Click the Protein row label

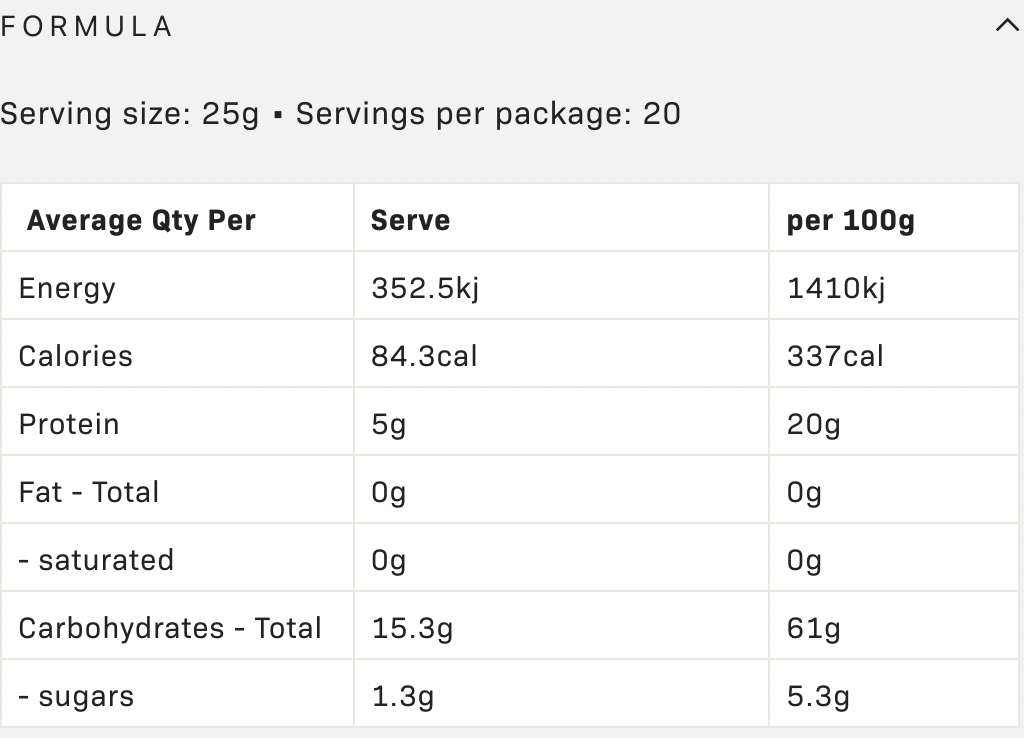69,424
